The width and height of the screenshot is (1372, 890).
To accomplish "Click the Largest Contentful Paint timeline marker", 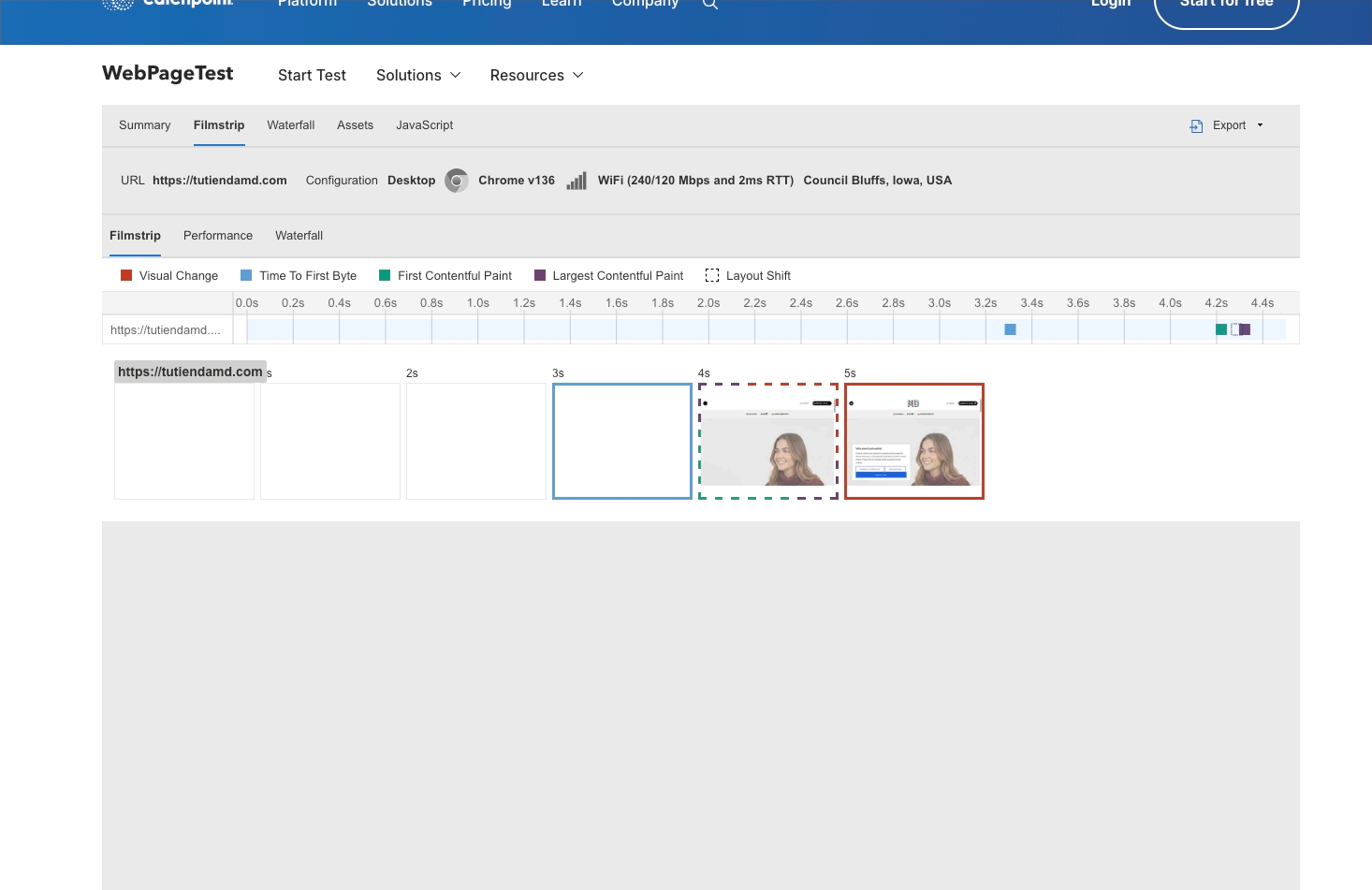I will [1245, 329].
